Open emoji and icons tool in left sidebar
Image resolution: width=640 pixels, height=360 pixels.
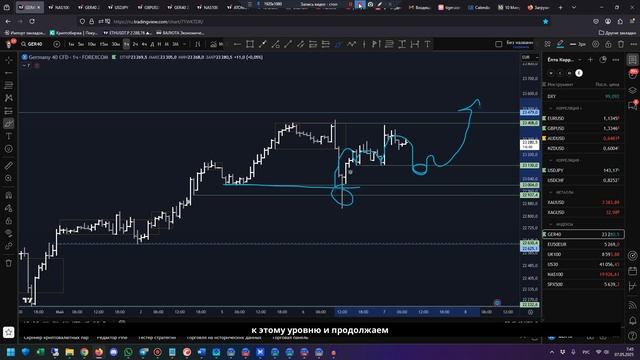[x=9, y=149]
